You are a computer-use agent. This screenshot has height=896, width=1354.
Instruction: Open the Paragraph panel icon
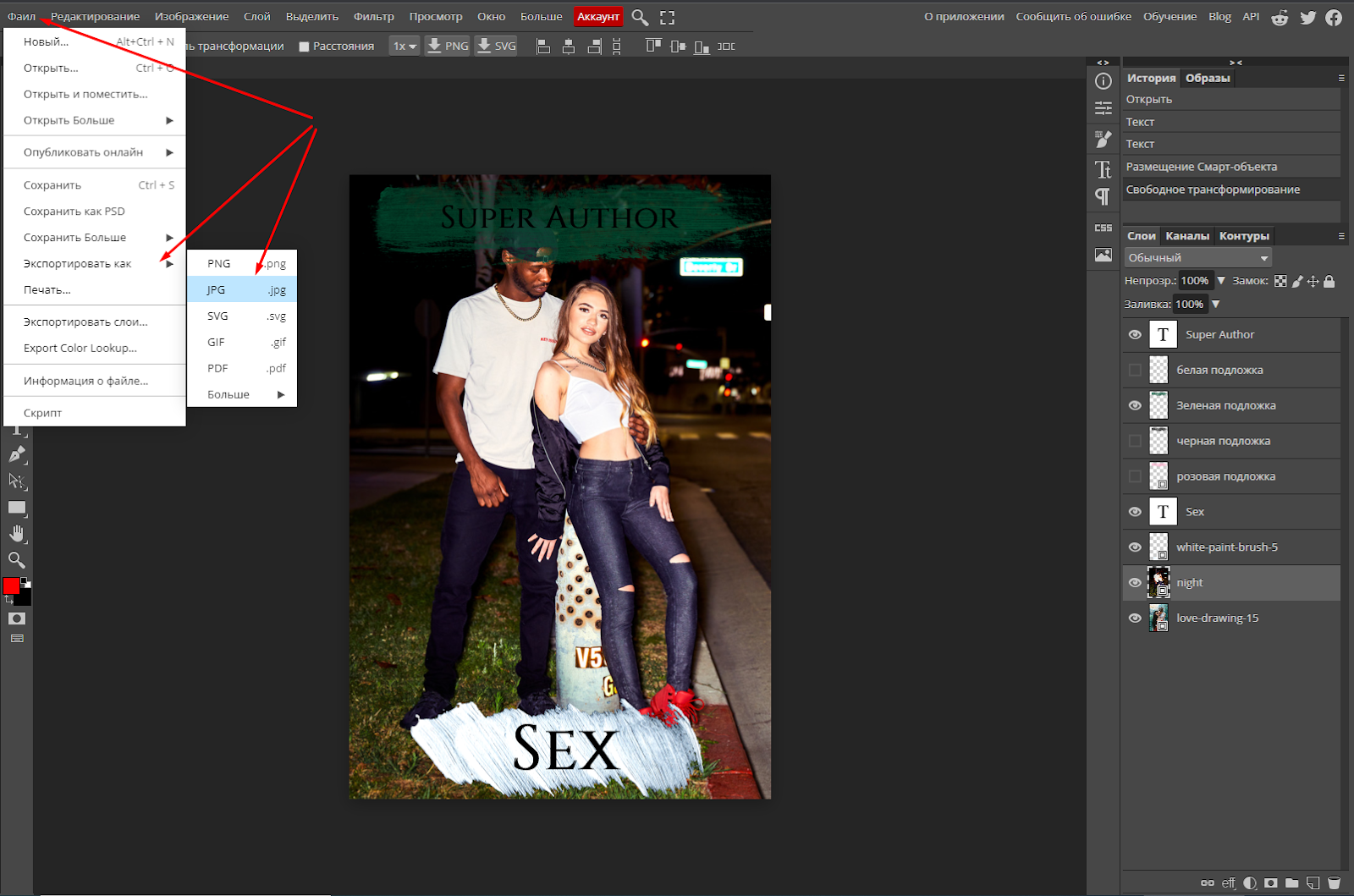(x=1103, y=197)
